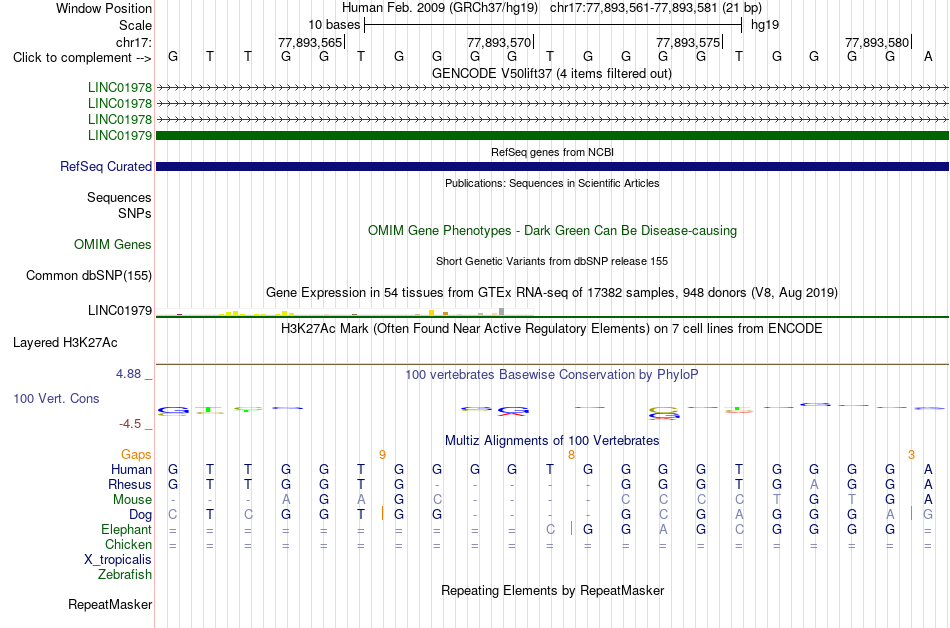Click the OMIM Genes label
950x628 pixels.
coord(112,245)
